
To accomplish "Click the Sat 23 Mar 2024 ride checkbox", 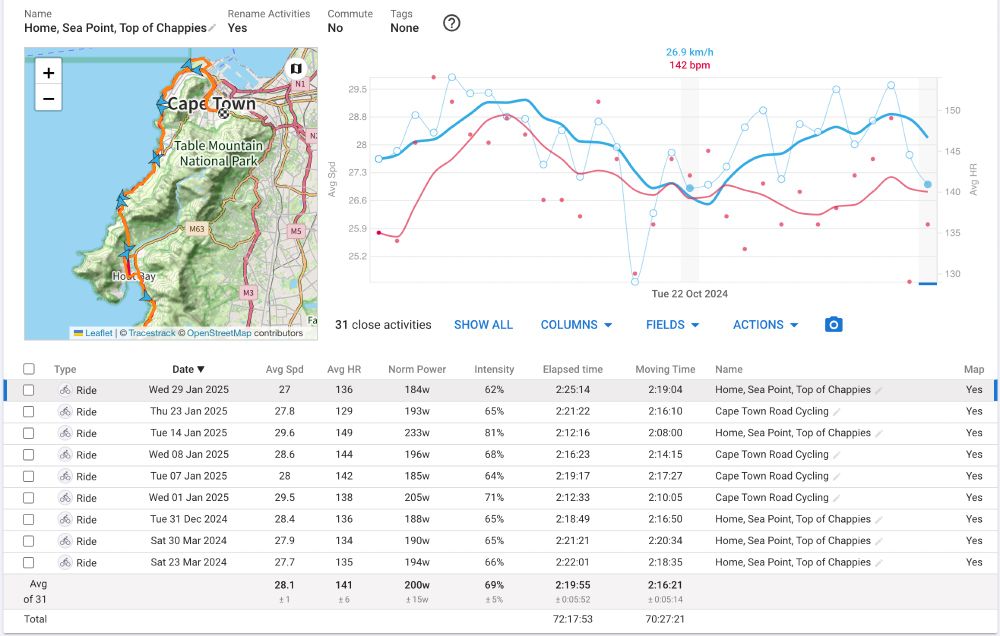I will 29,563.
